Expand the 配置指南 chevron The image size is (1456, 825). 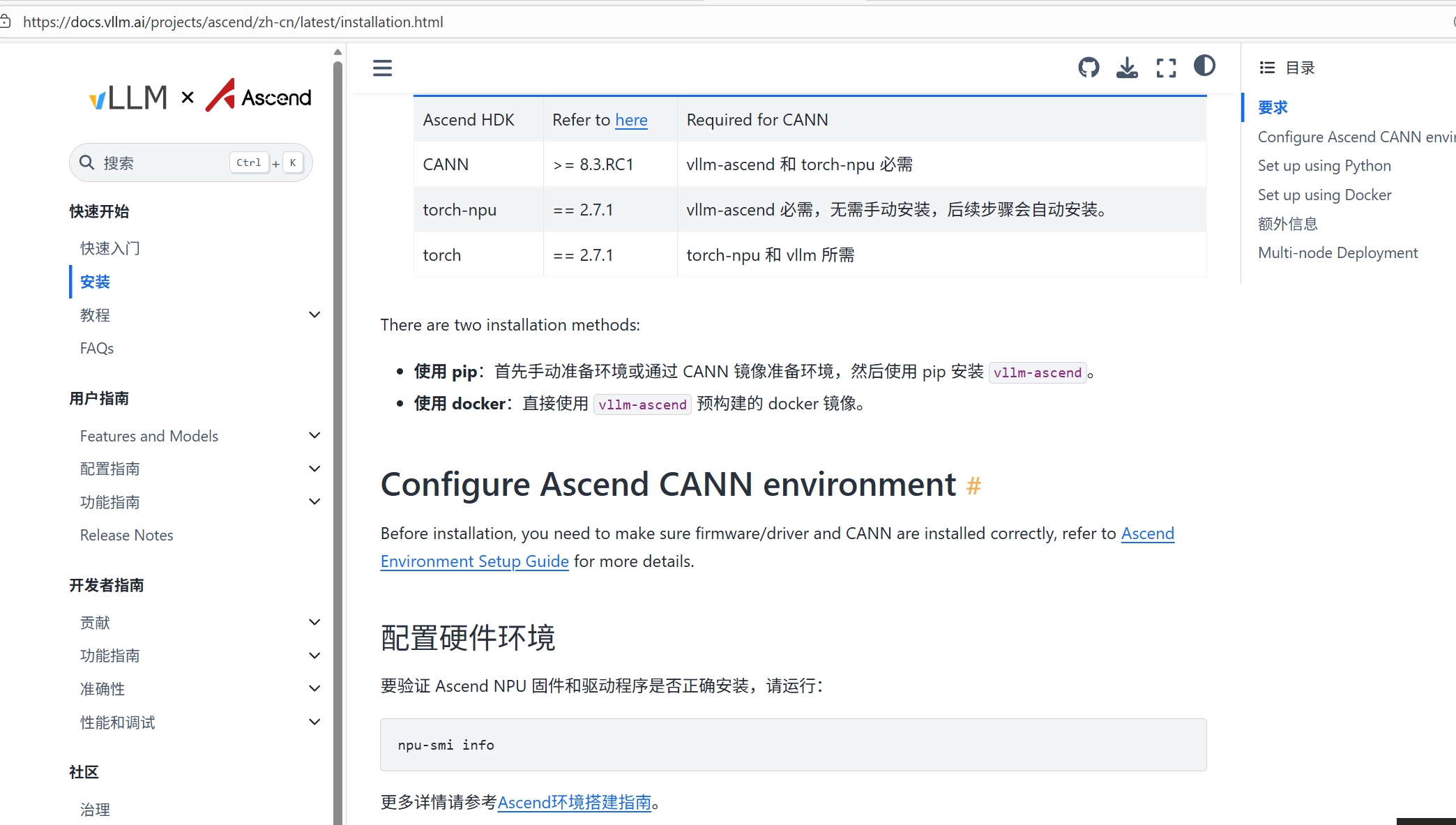coord(314,469)
